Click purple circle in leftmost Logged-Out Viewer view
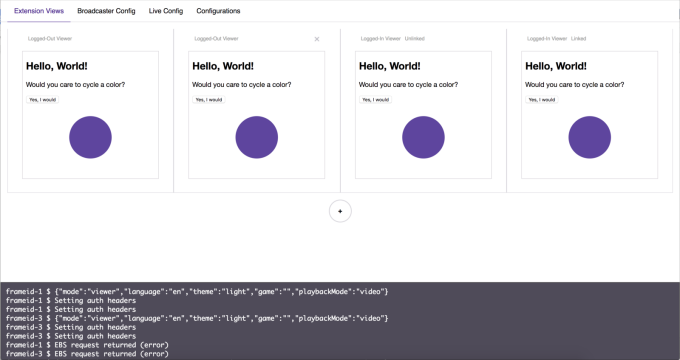 (91, 137)
